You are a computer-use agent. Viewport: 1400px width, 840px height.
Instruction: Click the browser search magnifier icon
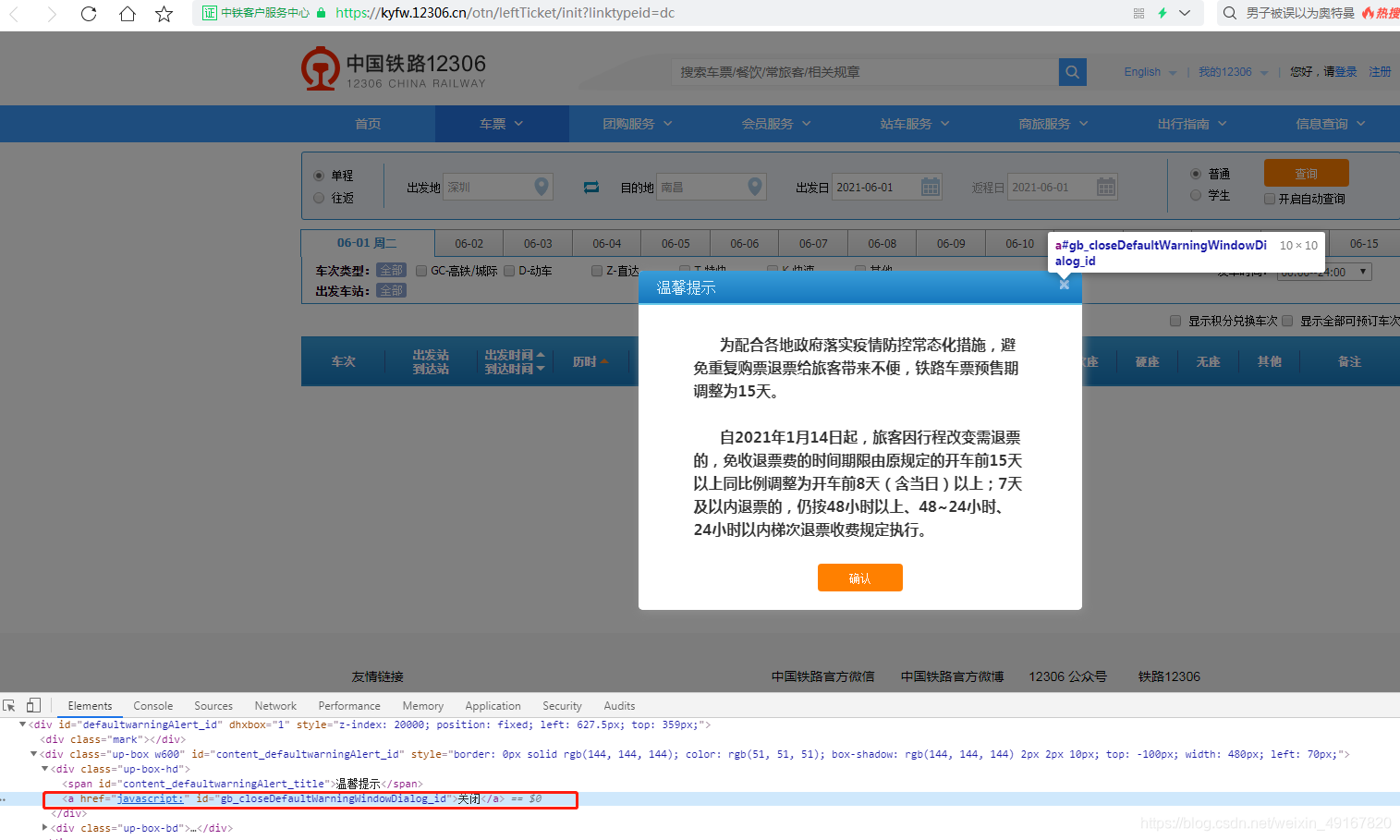1230,13
